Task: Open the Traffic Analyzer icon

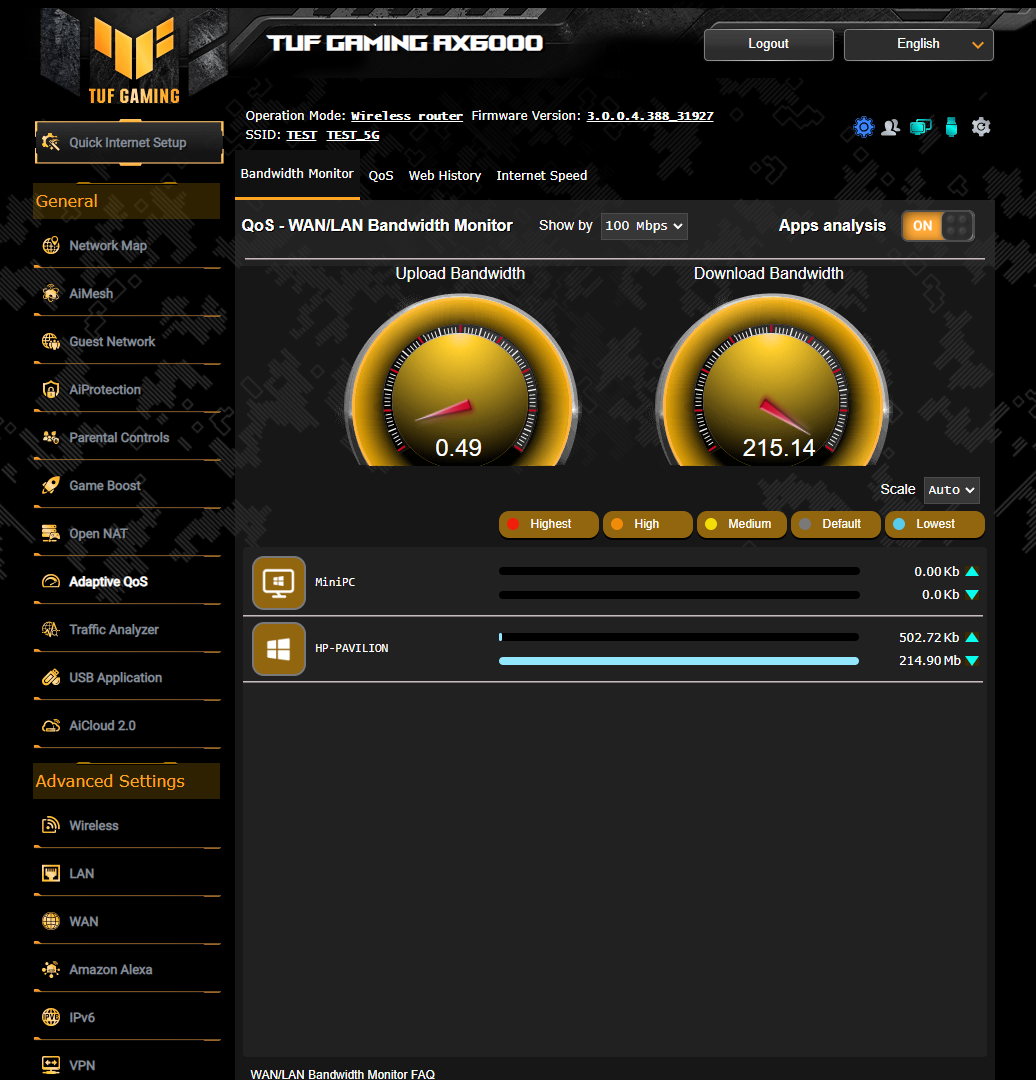Action: pyautogui.click(x=51, y=630)
